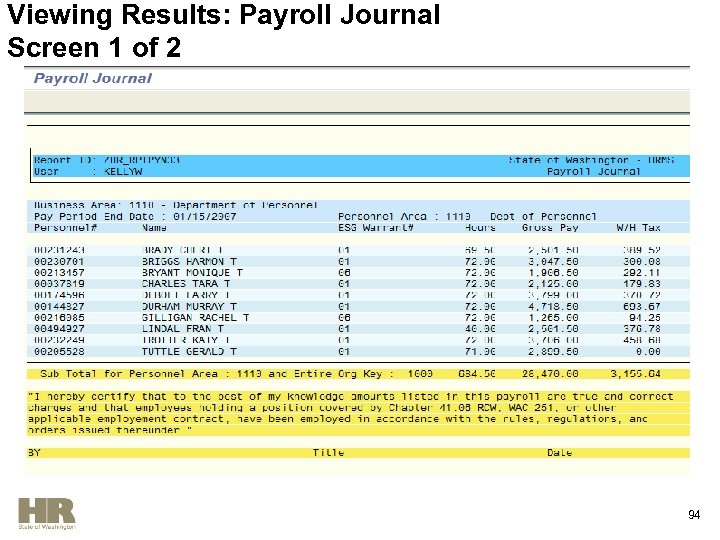Click sub total gross pay 28,470.00
Viewport: 720px width, 540px height.
pyautogui.click(x=550, y=374)
